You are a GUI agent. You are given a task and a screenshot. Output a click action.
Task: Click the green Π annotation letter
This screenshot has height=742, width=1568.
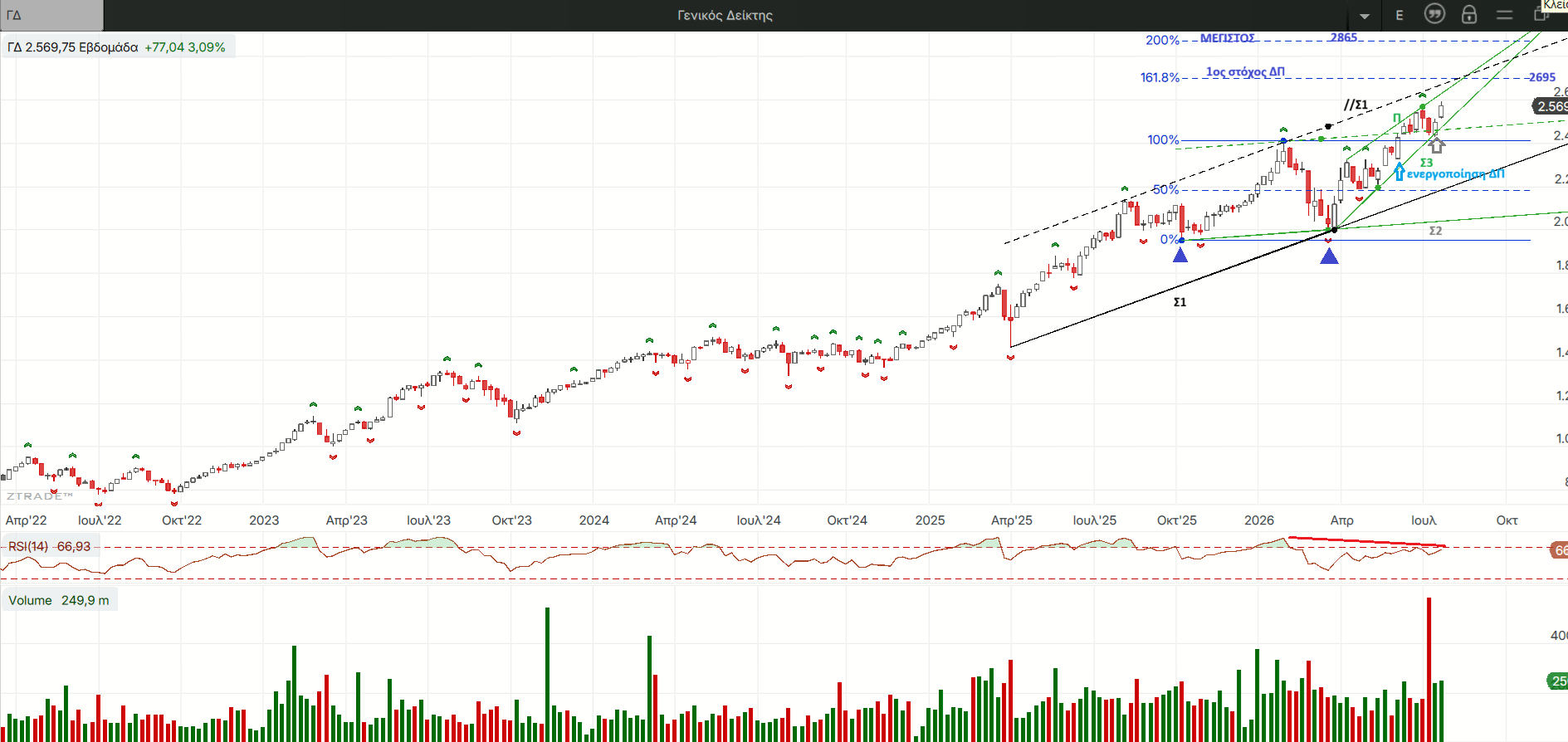[1397, 118]
